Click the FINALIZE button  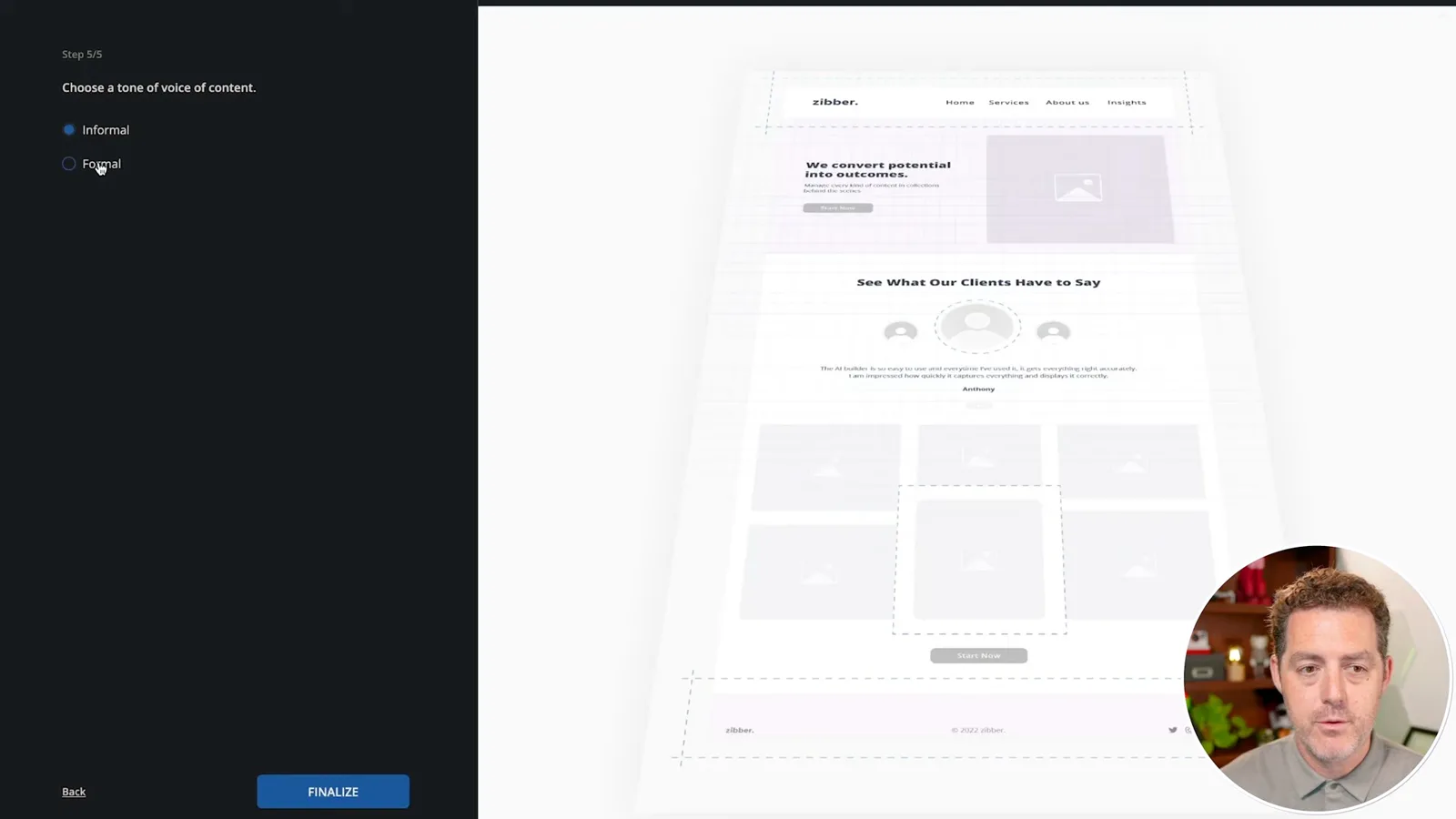coord(333,792)
